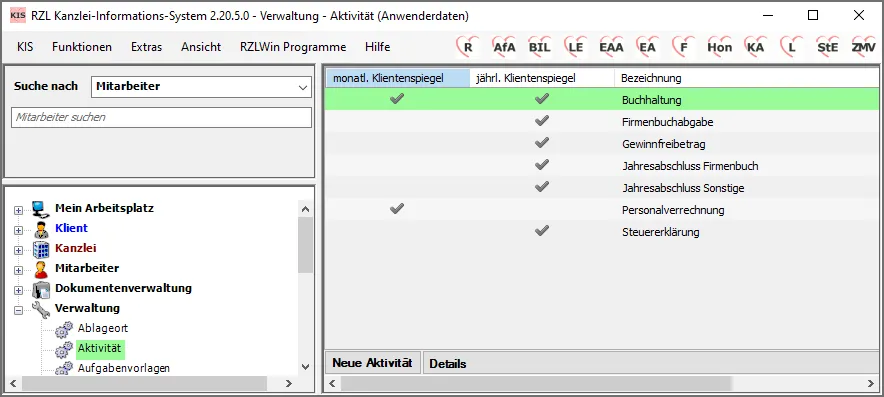This screenshot has width=884, height=397.
Task: Click the Klient person icon
Action: tap(41, 229)
